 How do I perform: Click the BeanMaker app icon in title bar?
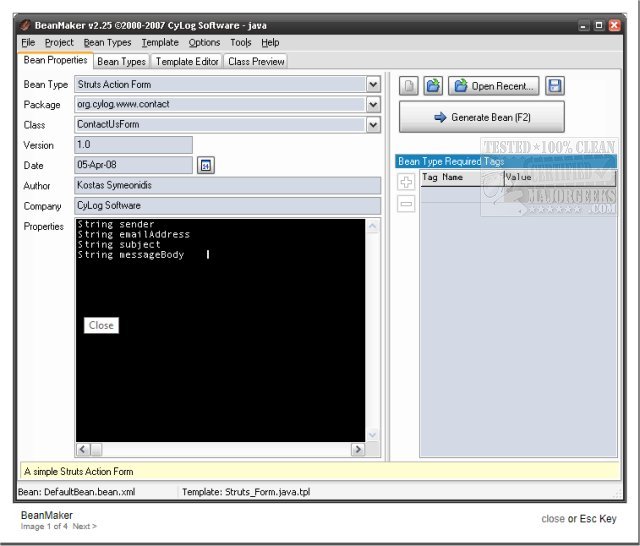tap(26, 24)
